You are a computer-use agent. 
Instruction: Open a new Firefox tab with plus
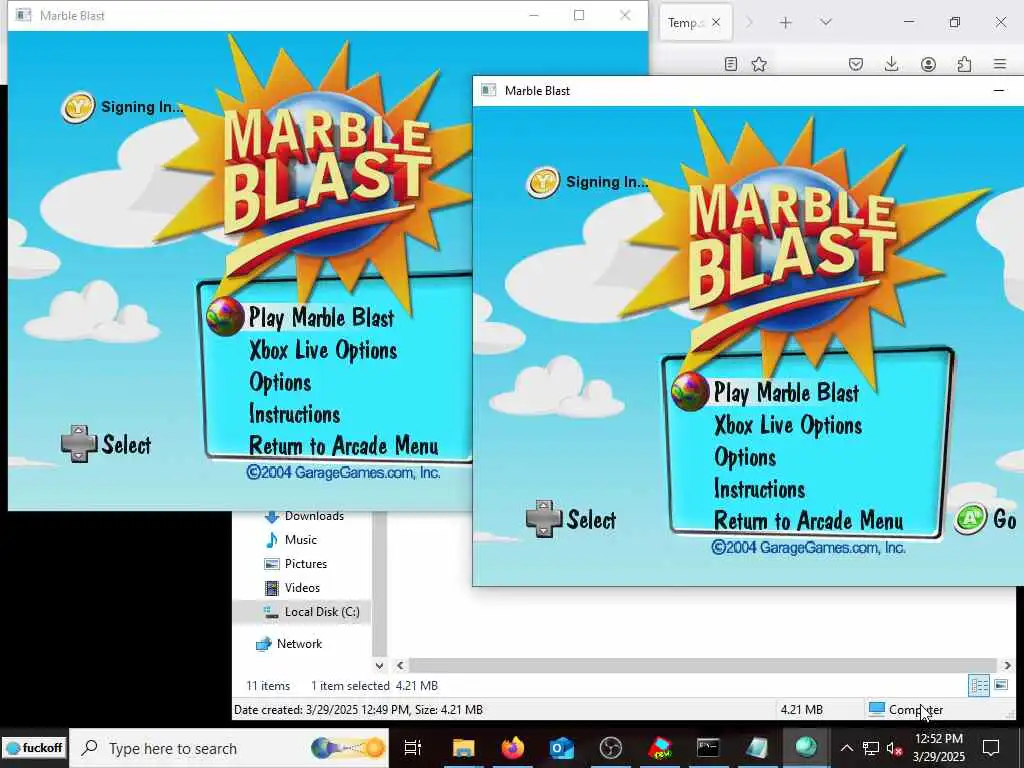pos(786,23)
